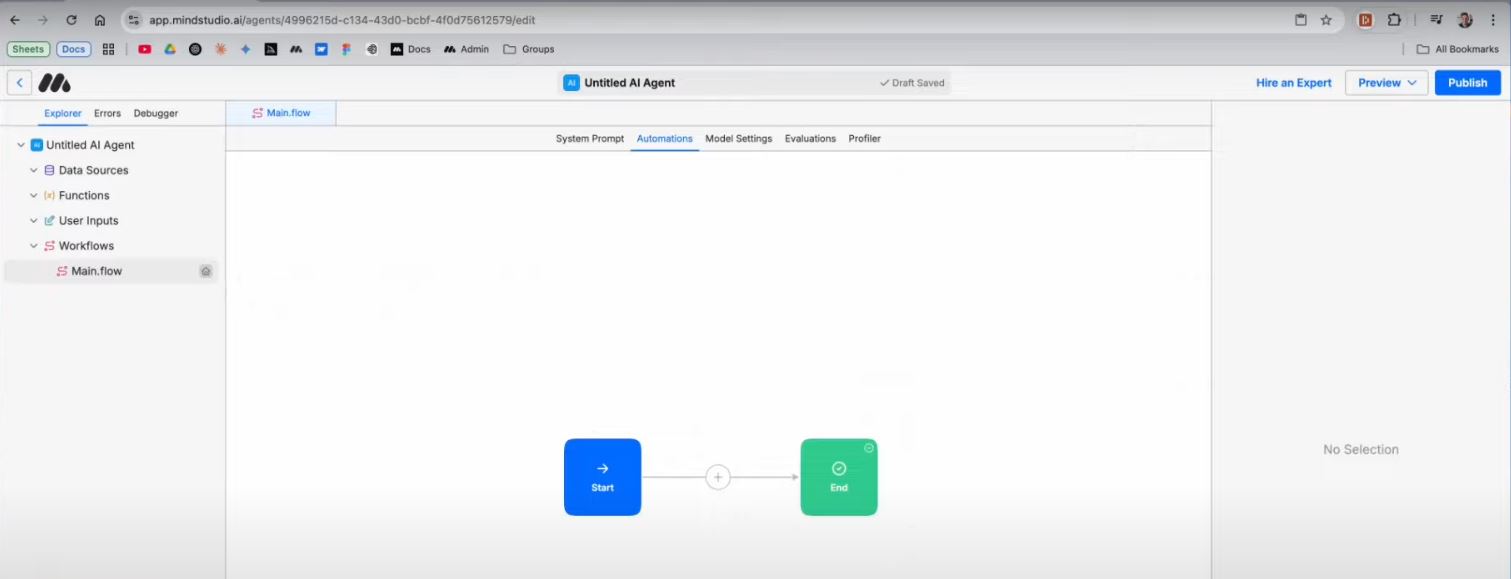Select the Functions brackets icon
Screen dimensions: 1511x579
[48, 195]
